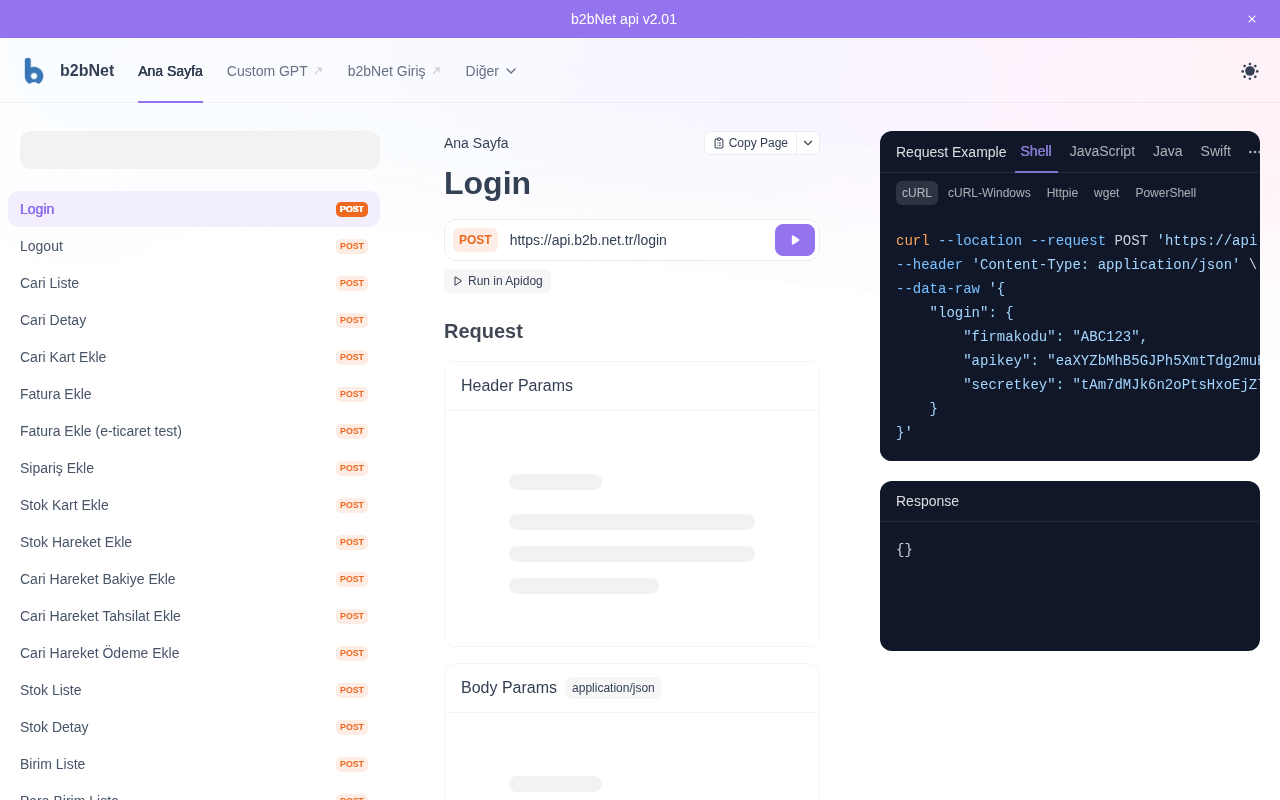Open the Stok Hareket Ekle endpoint
This screenshot has width=1280, height=800.
tap(194, 542)
